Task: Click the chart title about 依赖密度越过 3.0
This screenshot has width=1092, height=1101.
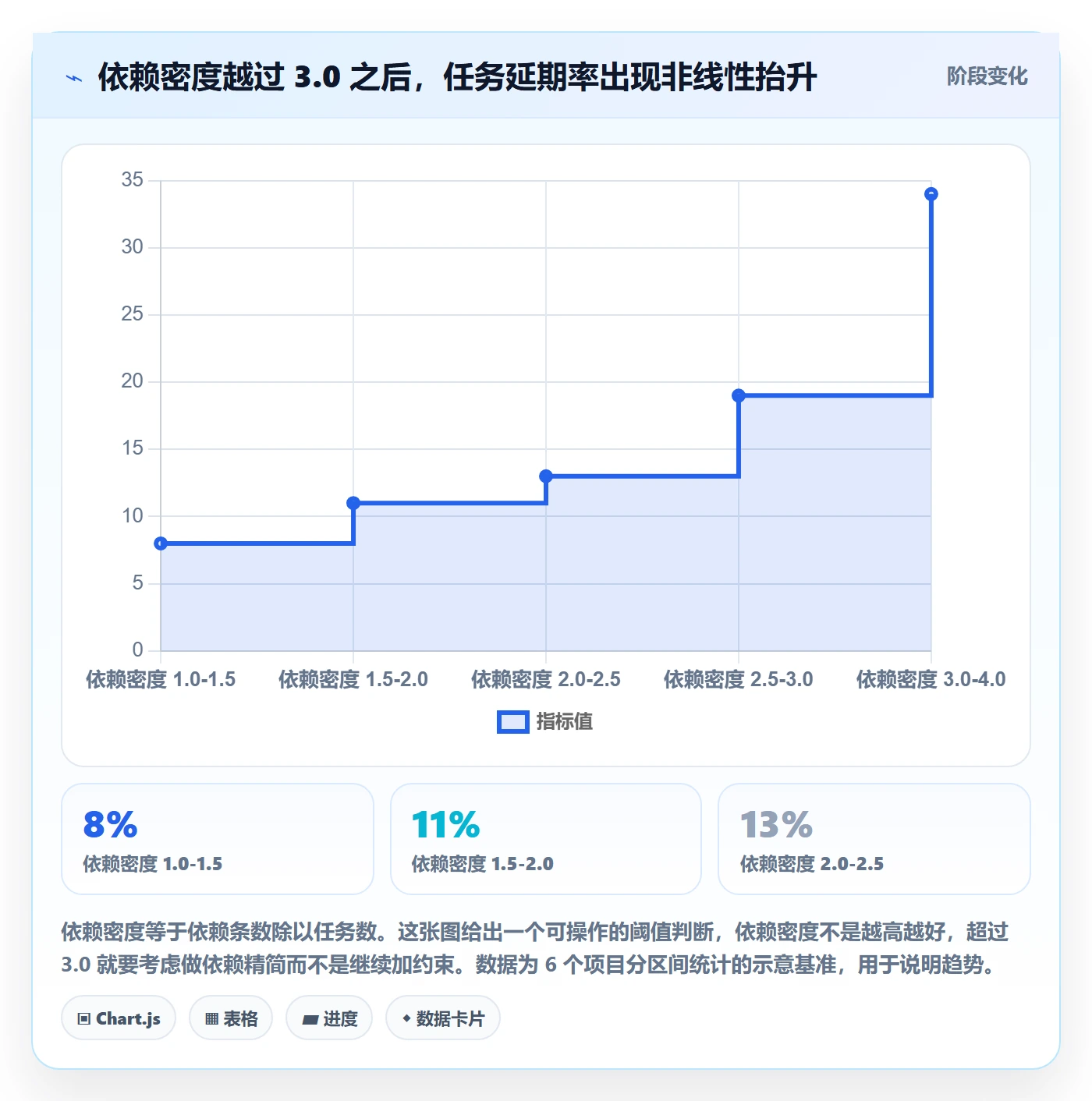Action: (457, 77)
